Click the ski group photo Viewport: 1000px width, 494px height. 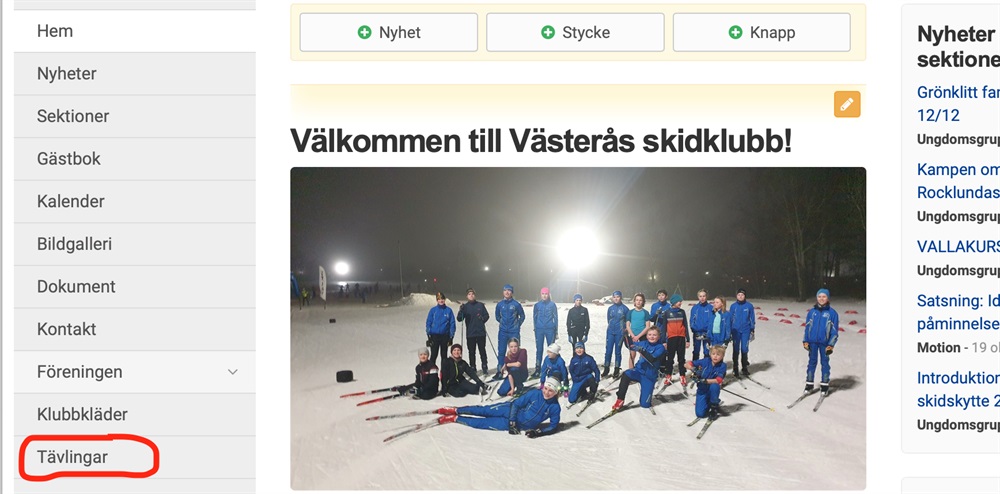(578, 328)
